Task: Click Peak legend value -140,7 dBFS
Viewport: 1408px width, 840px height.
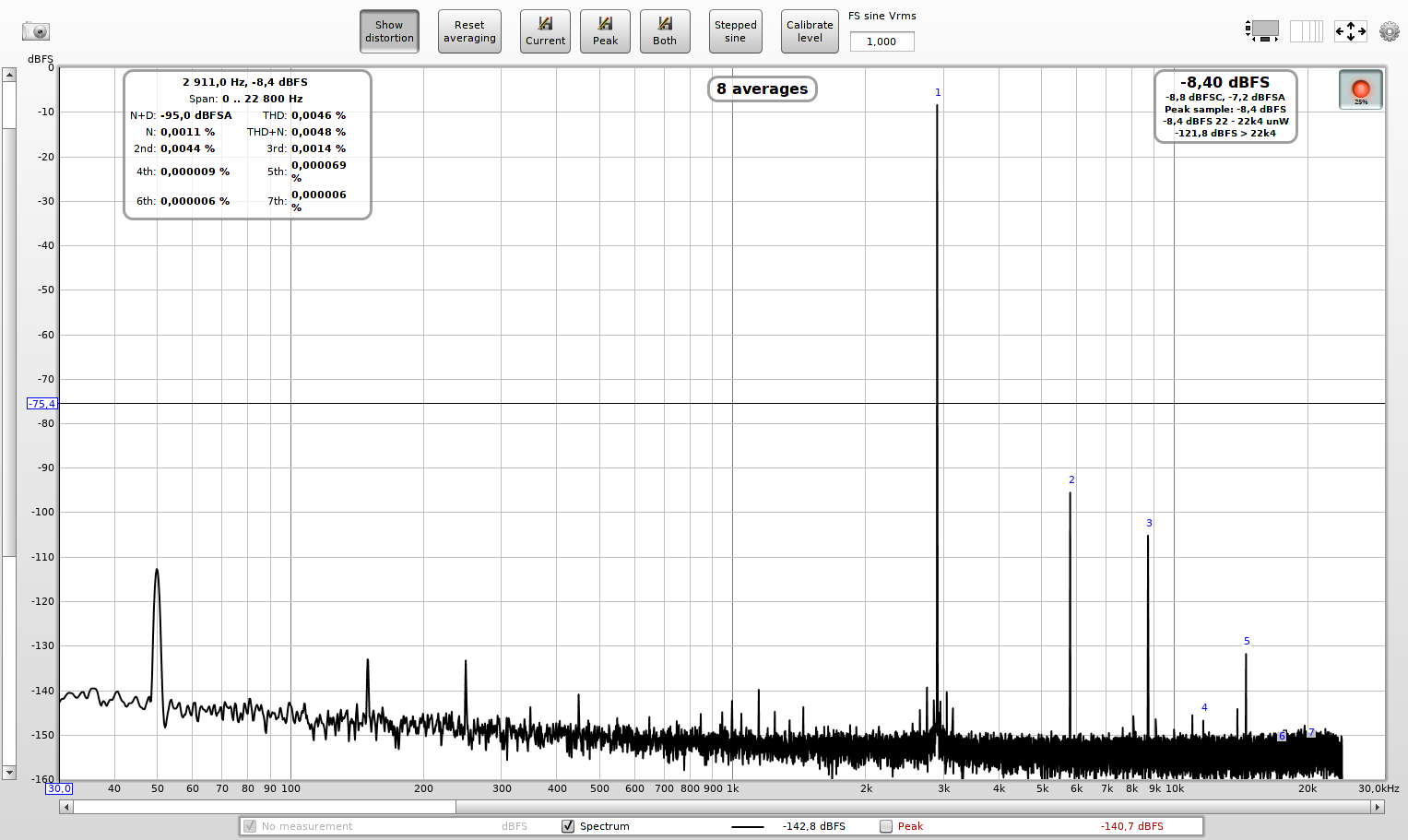Action: pos(1132,826)
